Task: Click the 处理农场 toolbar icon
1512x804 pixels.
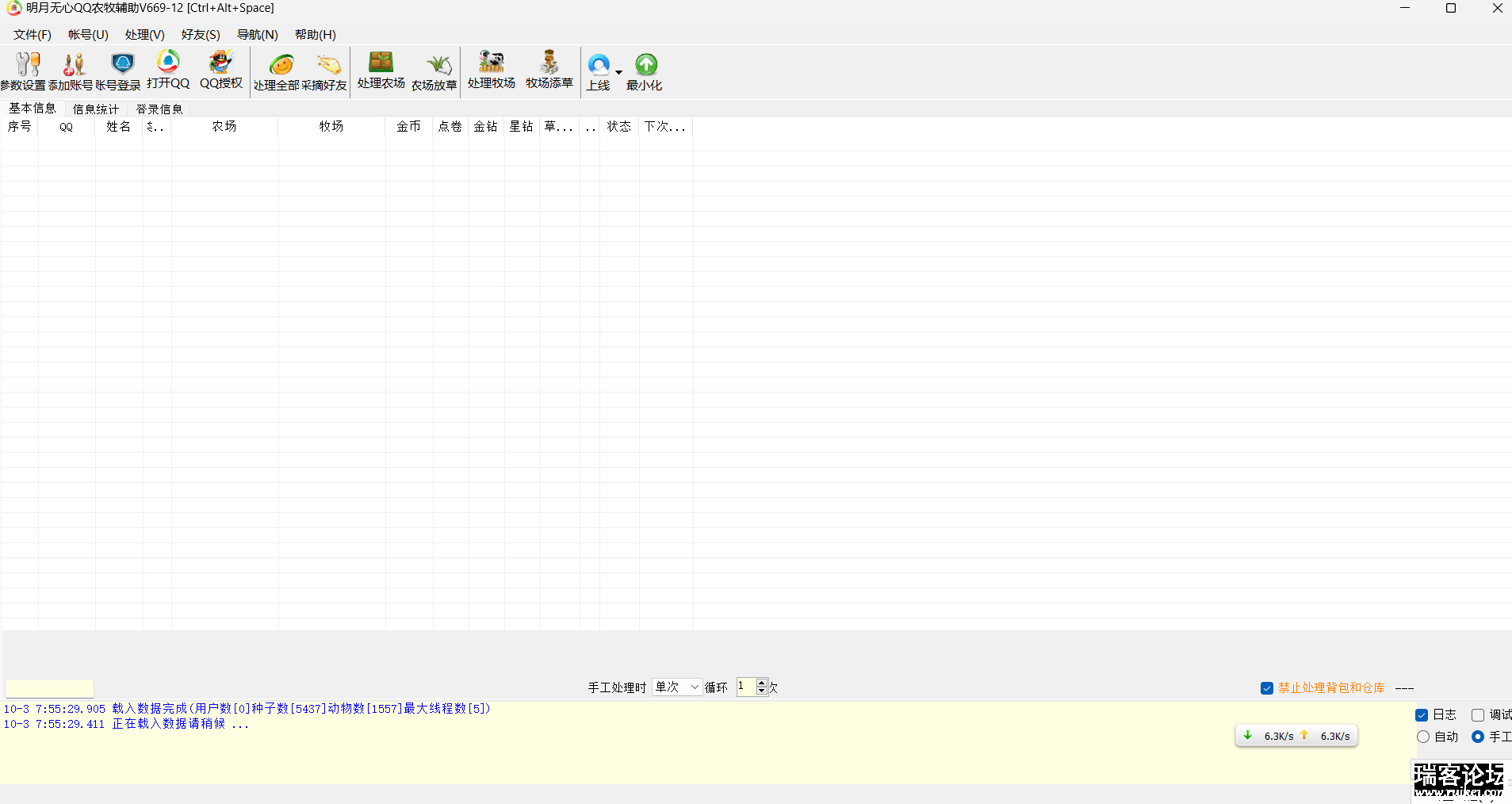Action: click(x=381, y=70)
